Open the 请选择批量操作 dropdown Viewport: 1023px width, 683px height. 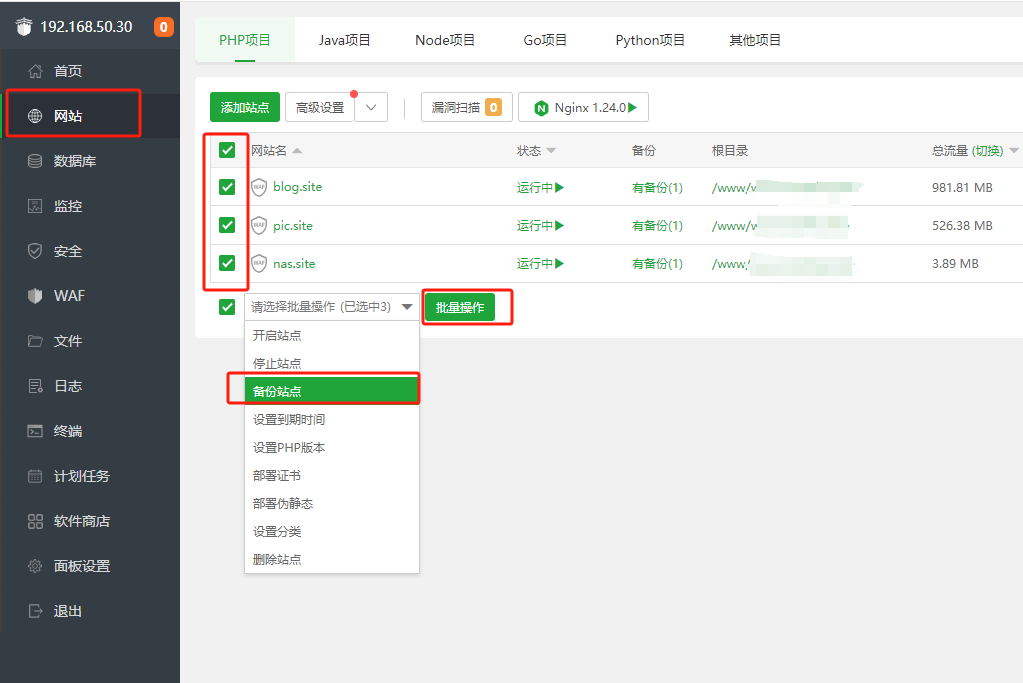pos(332,307)
